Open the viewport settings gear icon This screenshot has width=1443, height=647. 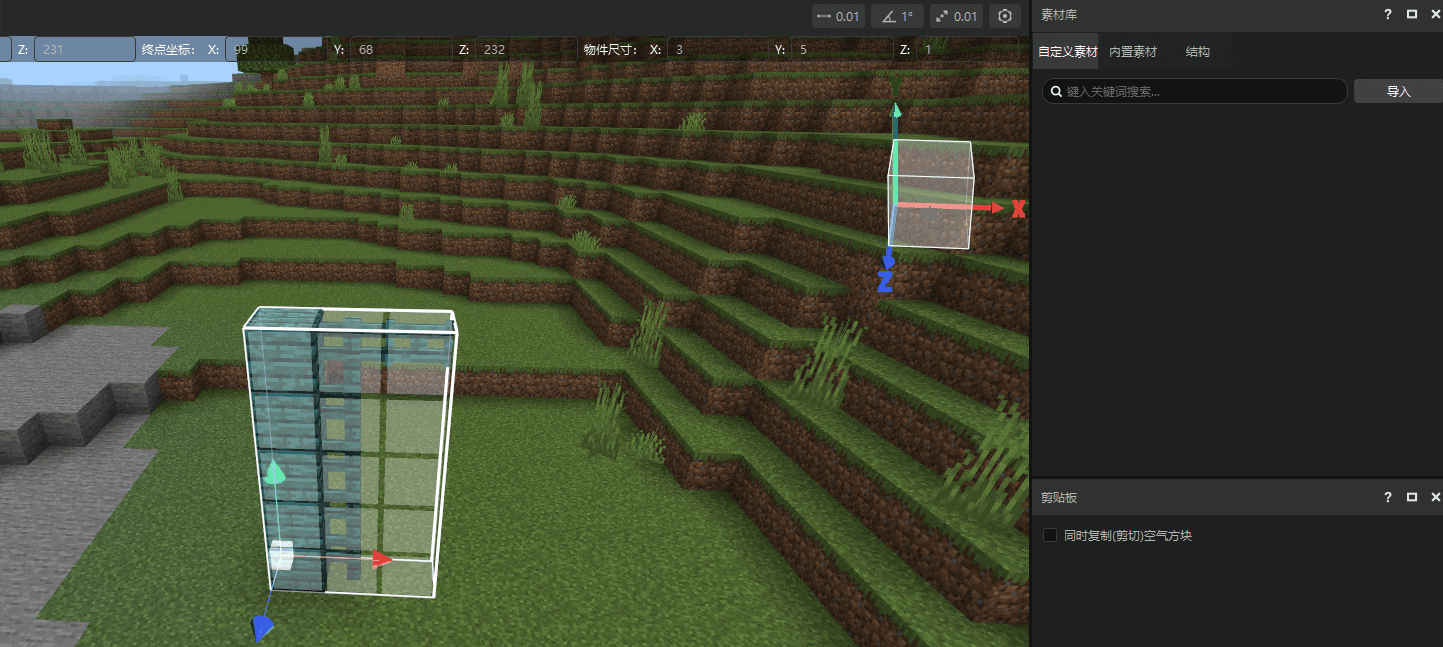(x=1005, y=16)
